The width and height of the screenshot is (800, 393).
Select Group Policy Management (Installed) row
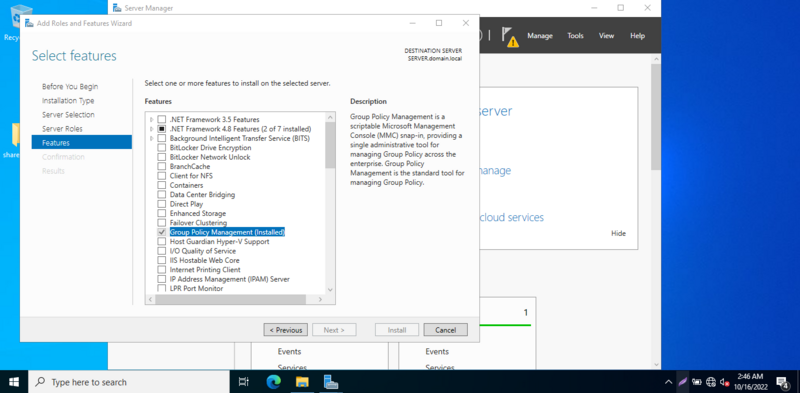[x=227, y=232]
